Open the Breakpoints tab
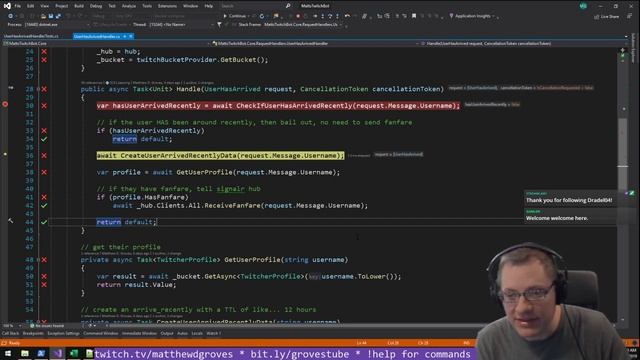This screenshot has height=360, width=640. coord(33,333)
